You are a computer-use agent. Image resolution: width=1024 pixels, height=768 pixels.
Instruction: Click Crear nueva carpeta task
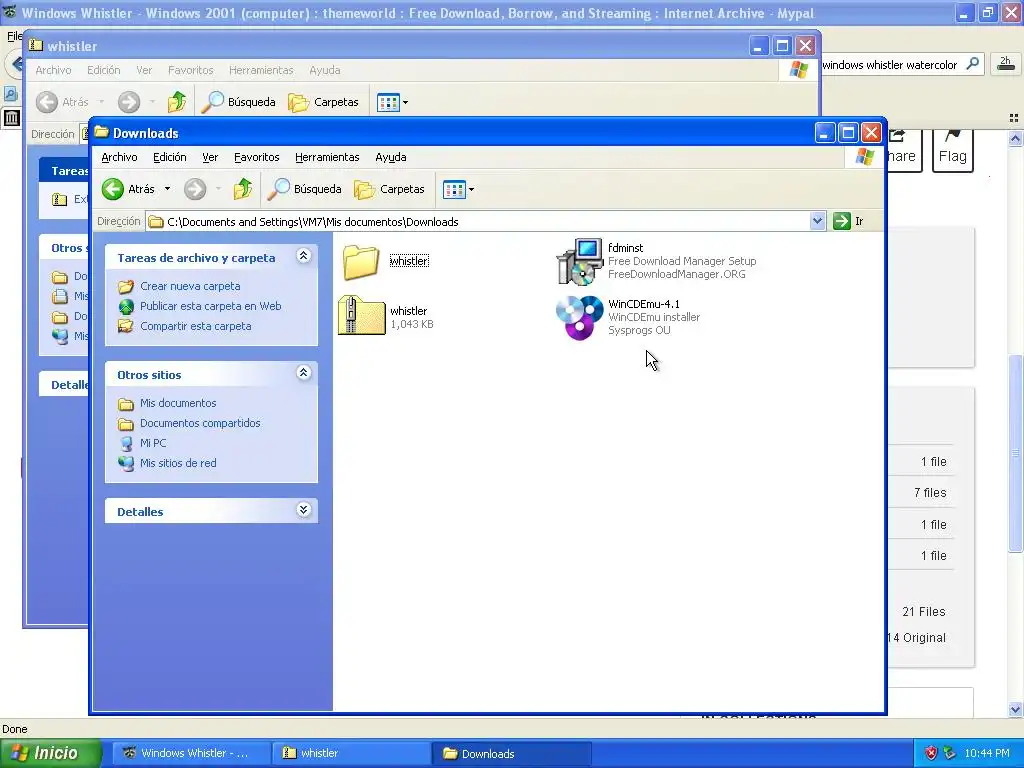[x=190, y=286]
